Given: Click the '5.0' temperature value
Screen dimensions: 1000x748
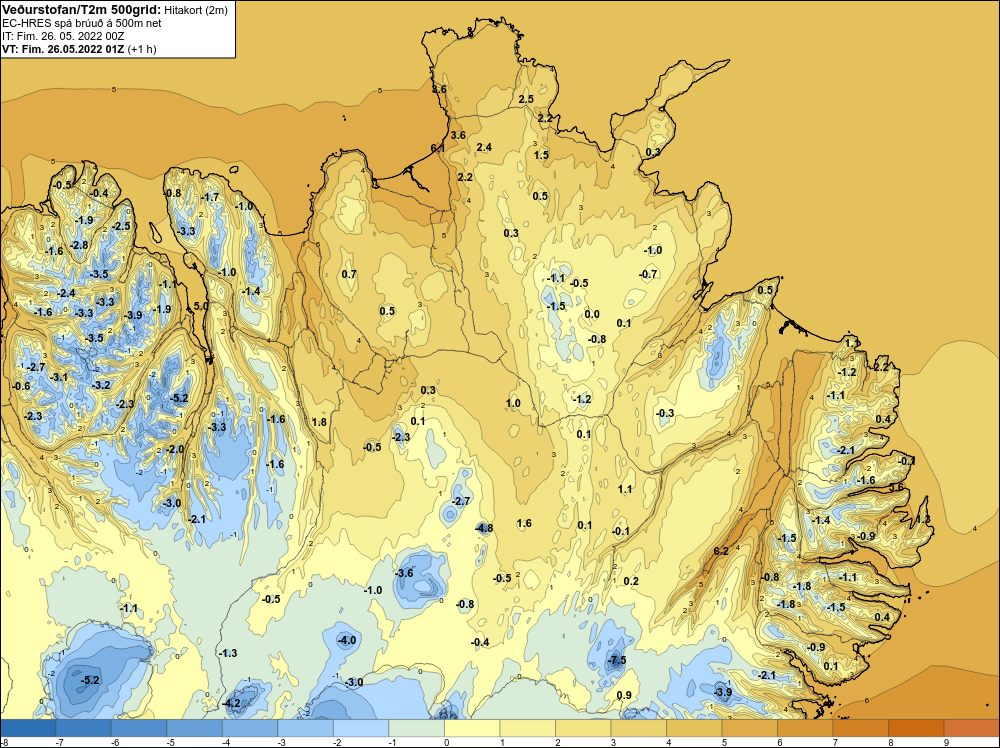Looking at the screenshot, I should click(201, 306).
